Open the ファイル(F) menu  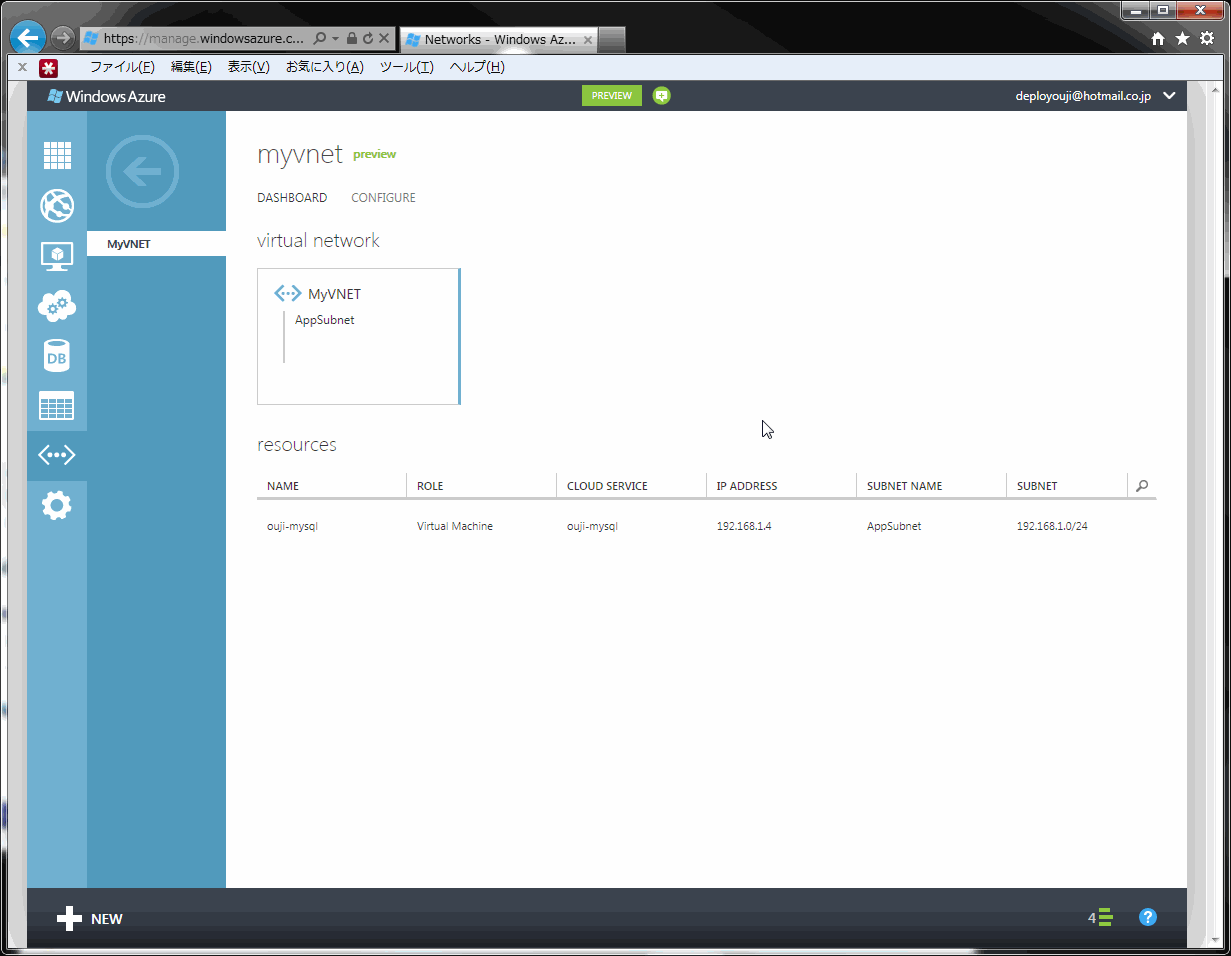(x=122, y=67)
